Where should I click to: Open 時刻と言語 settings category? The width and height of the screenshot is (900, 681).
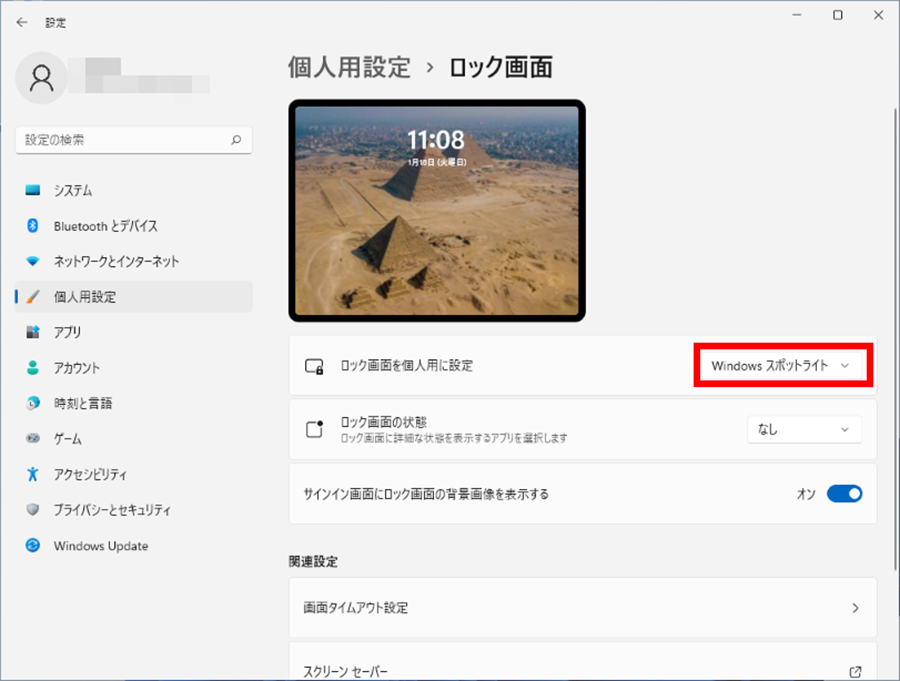[83, 403]
